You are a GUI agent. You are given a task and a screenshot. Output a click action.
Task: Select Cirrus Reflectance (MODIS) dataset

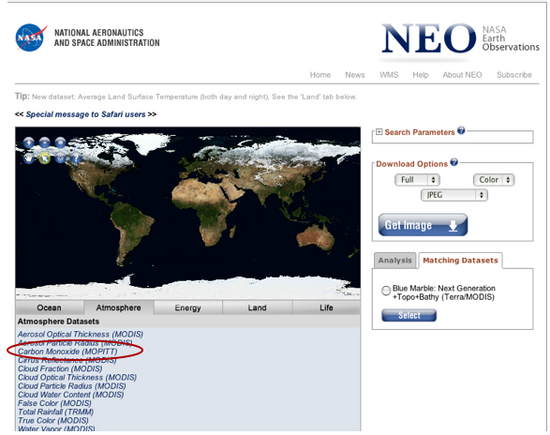pyautogui.click(x=67, y=360)
